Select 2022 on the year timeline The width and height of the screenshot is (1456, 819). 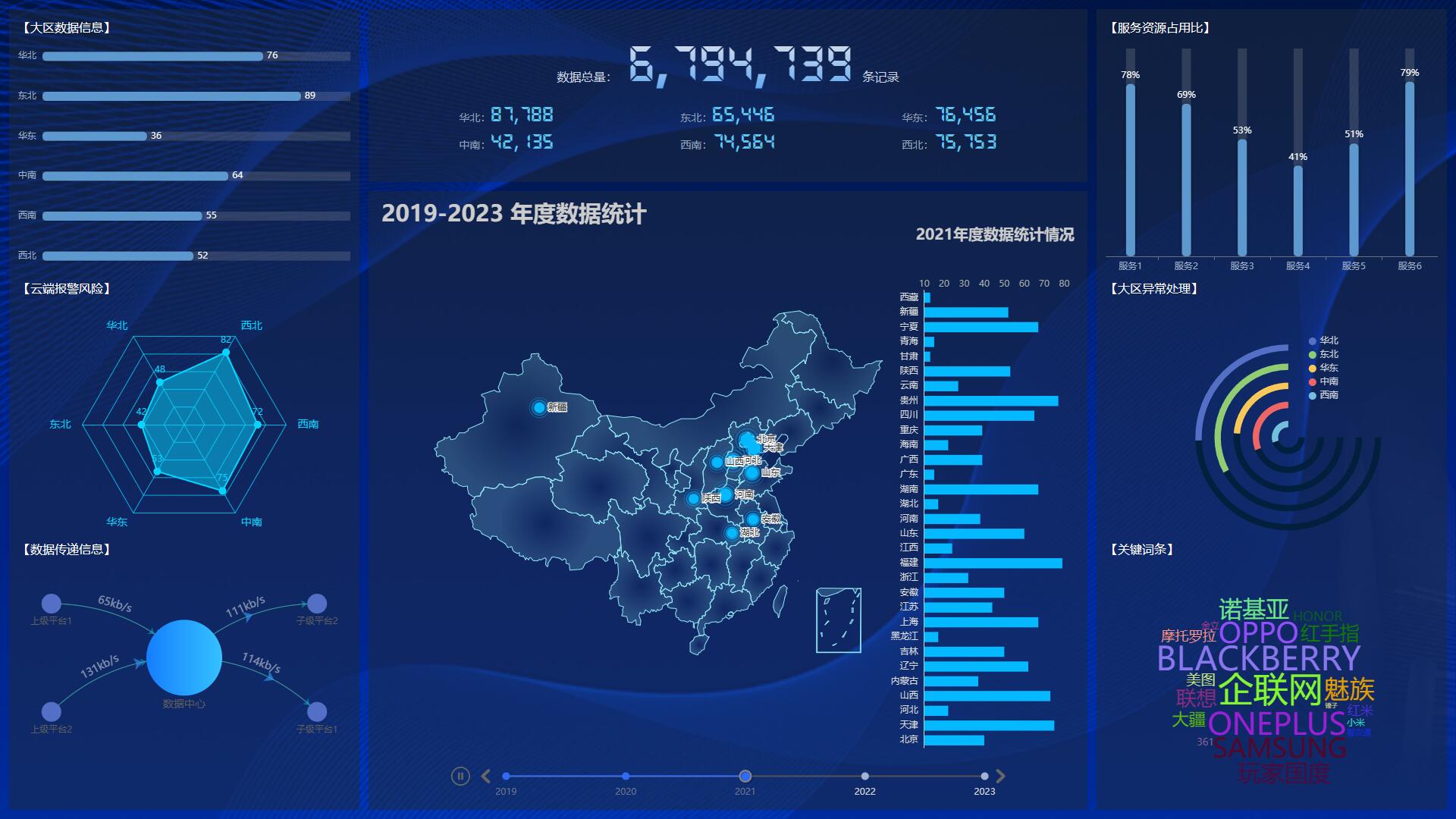(864, 775)
